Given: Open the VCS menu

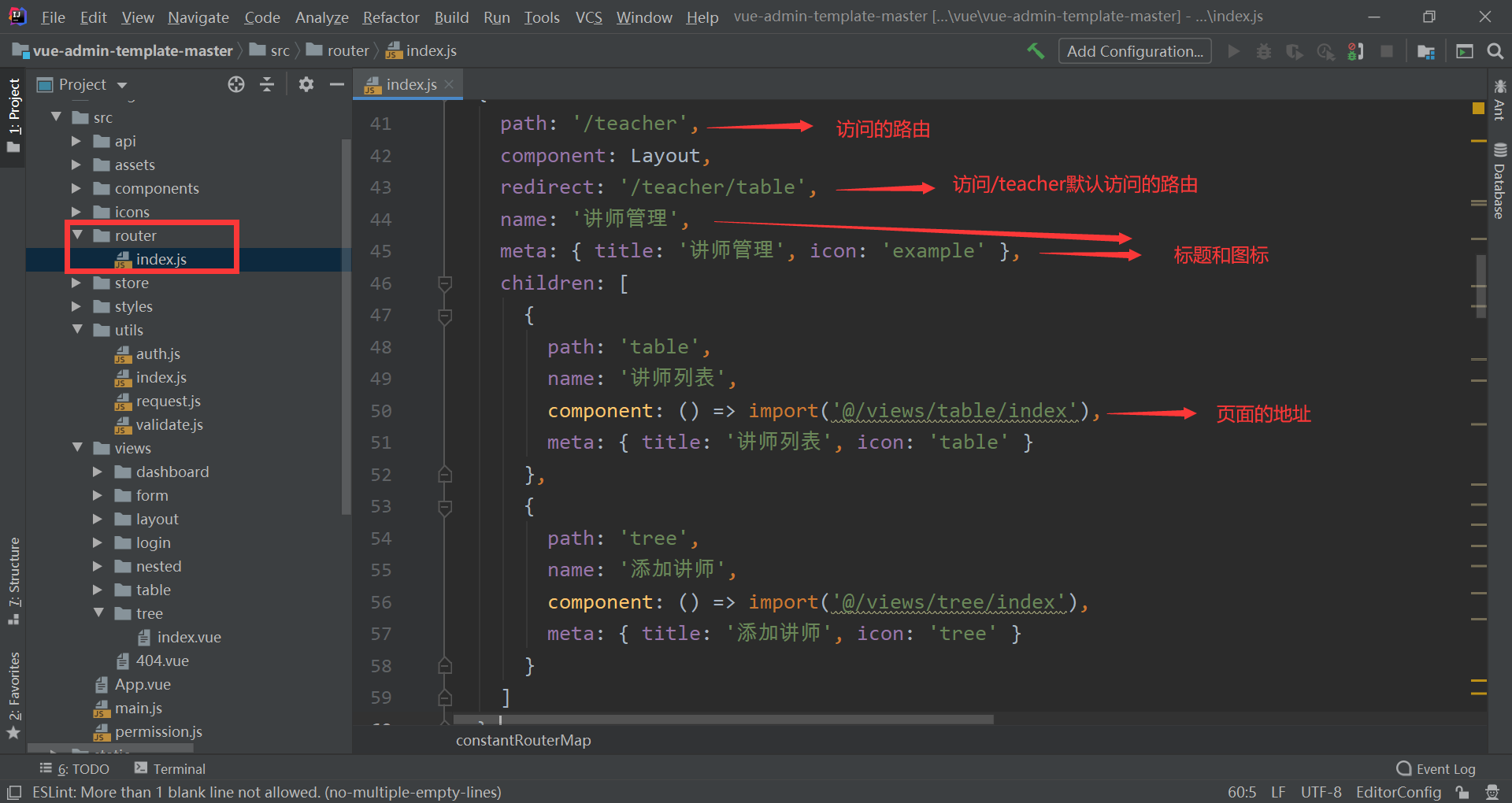Looking at the screenshot, I should [x=588, y=17].
